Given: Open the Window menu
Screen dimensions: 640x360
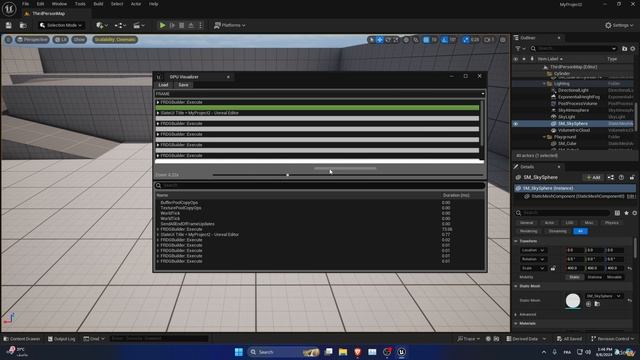Looking at the screenshot, I should pyautogui.click(x=60, y=4).
